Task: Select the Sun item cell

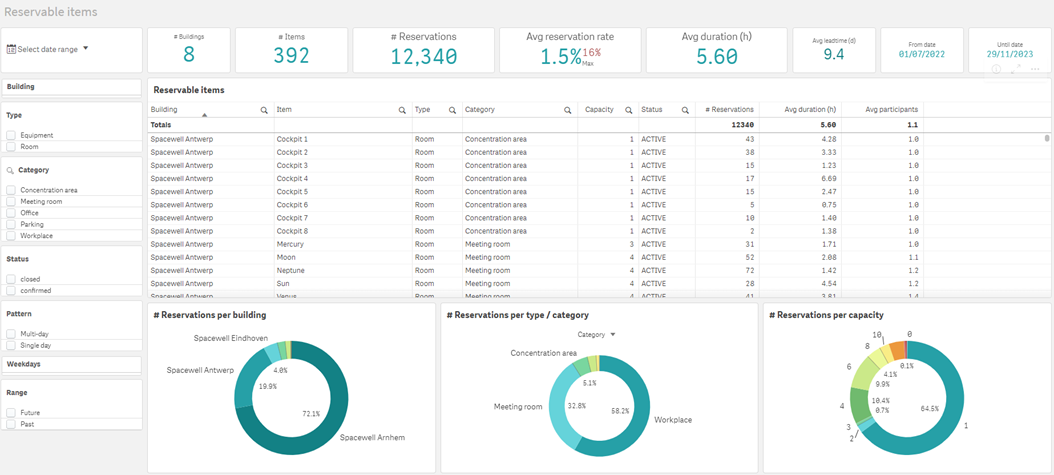Action: tap(343, 284)
